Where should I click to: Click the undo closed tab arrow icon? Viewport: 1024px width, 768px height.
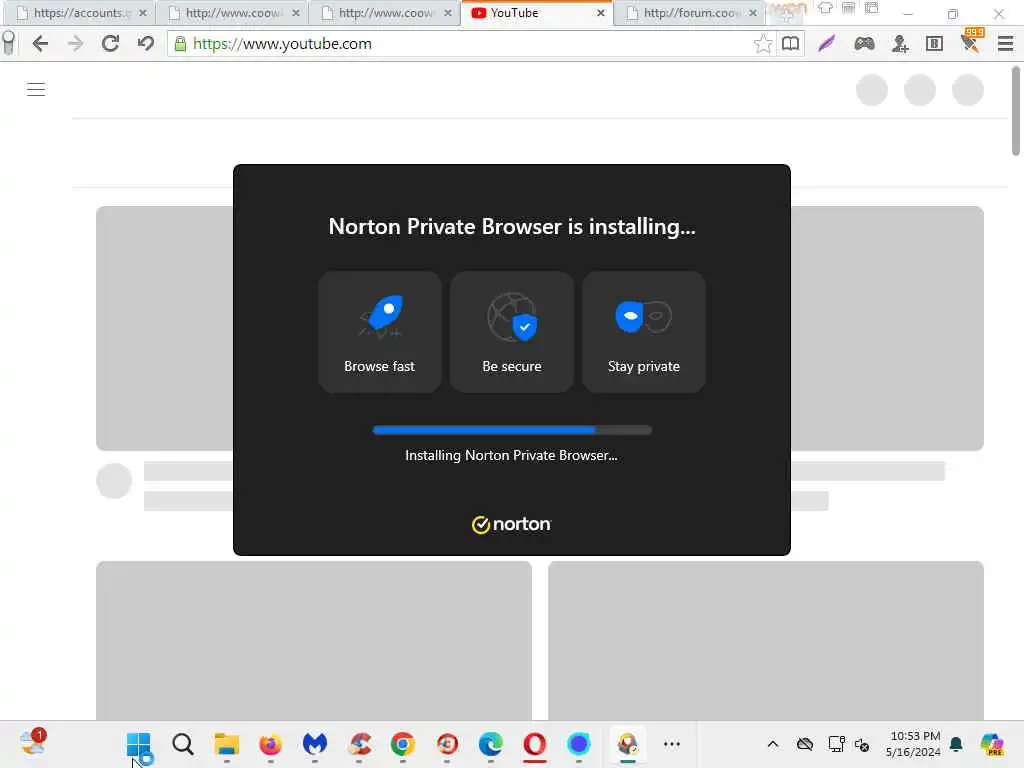(x=146, y=44)
